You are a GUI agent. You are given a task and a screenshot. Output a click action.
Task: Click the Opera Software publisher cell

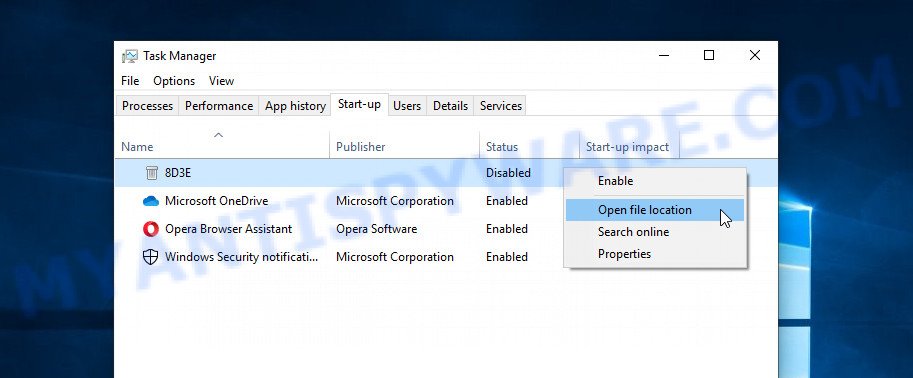click(x=377, y=229)
